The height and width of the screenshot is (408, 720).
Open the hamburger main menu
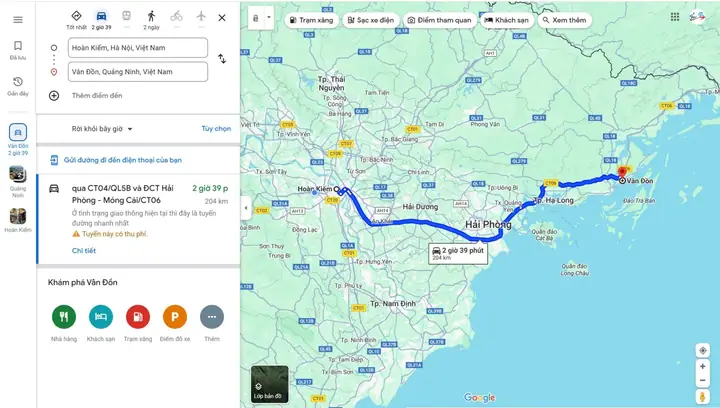click(17, 19)
